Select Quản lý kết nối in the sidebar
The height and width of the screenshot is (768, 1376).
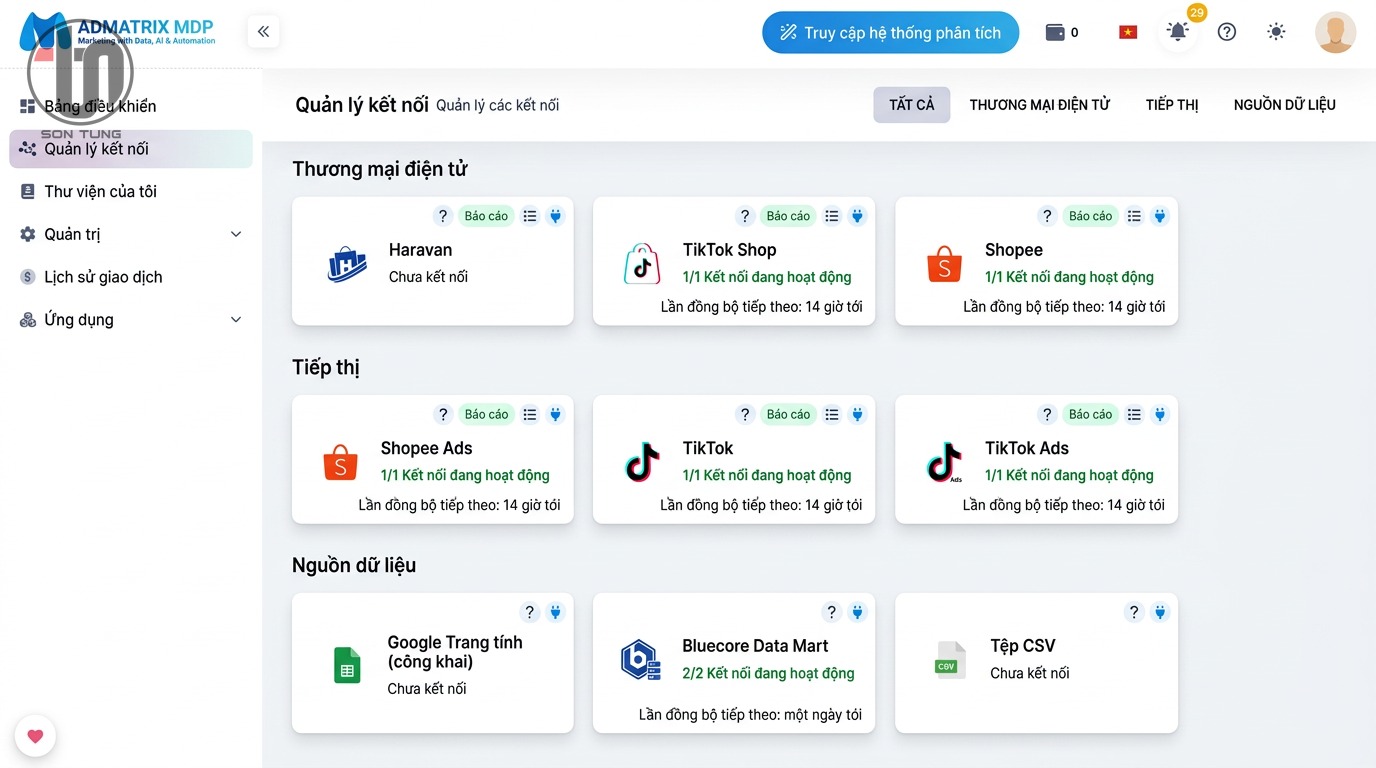(131, 149)
